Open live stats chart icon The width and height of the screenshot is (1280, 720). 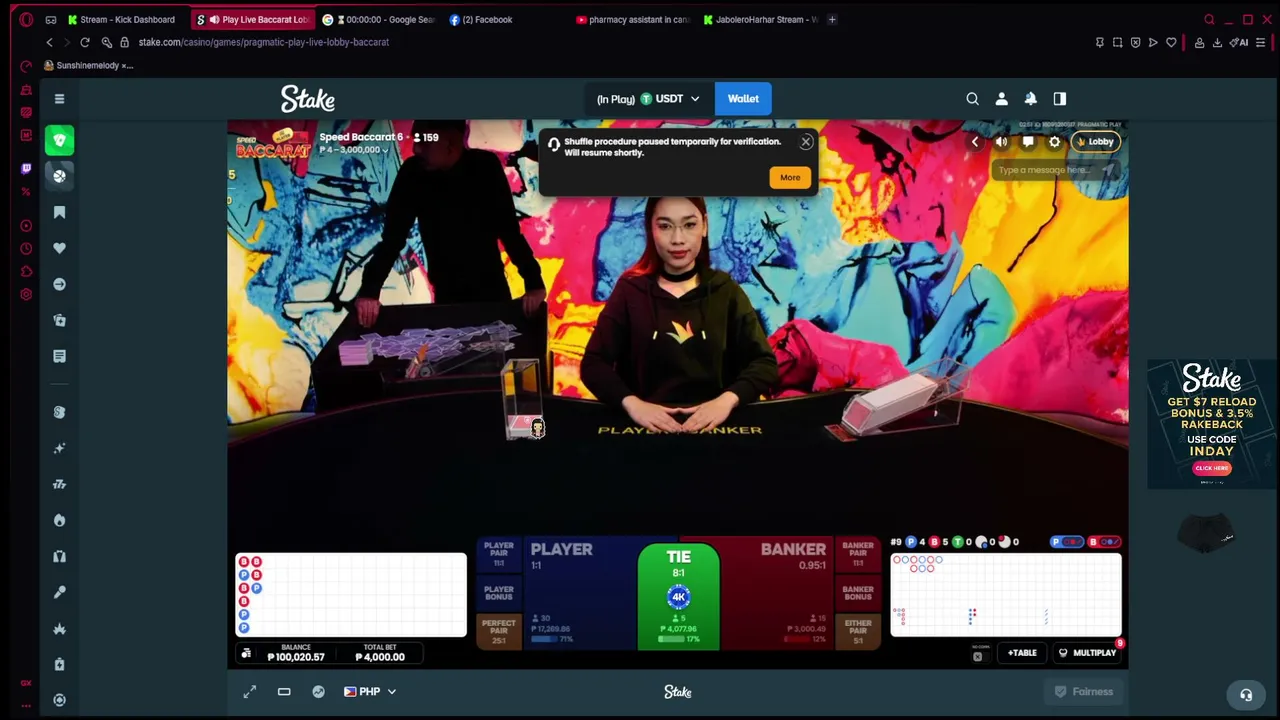tap(318, 692)
